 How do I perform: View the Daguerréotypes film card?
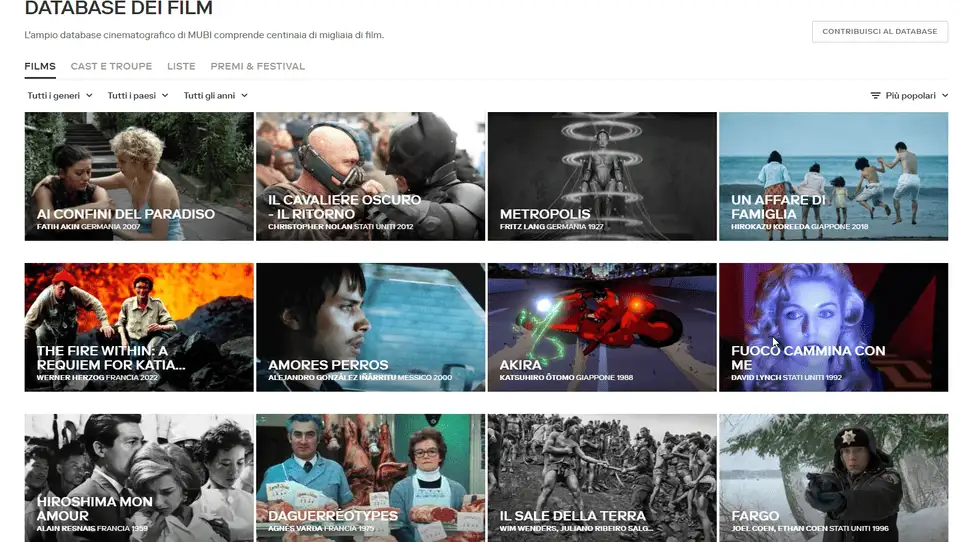[370, 478]
